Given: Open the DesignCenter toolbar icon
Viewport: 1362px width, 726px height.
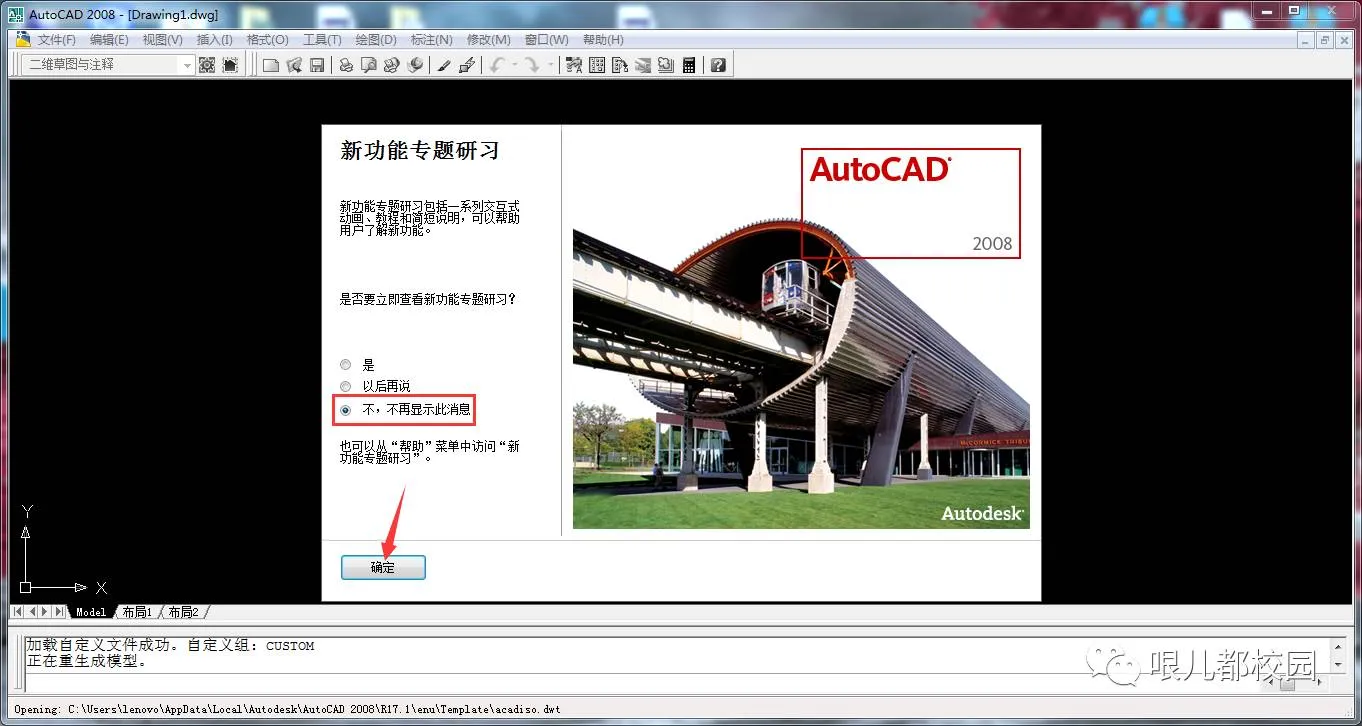Looking at the screenshot, I should pyautogui.click(x=597, y=65).
